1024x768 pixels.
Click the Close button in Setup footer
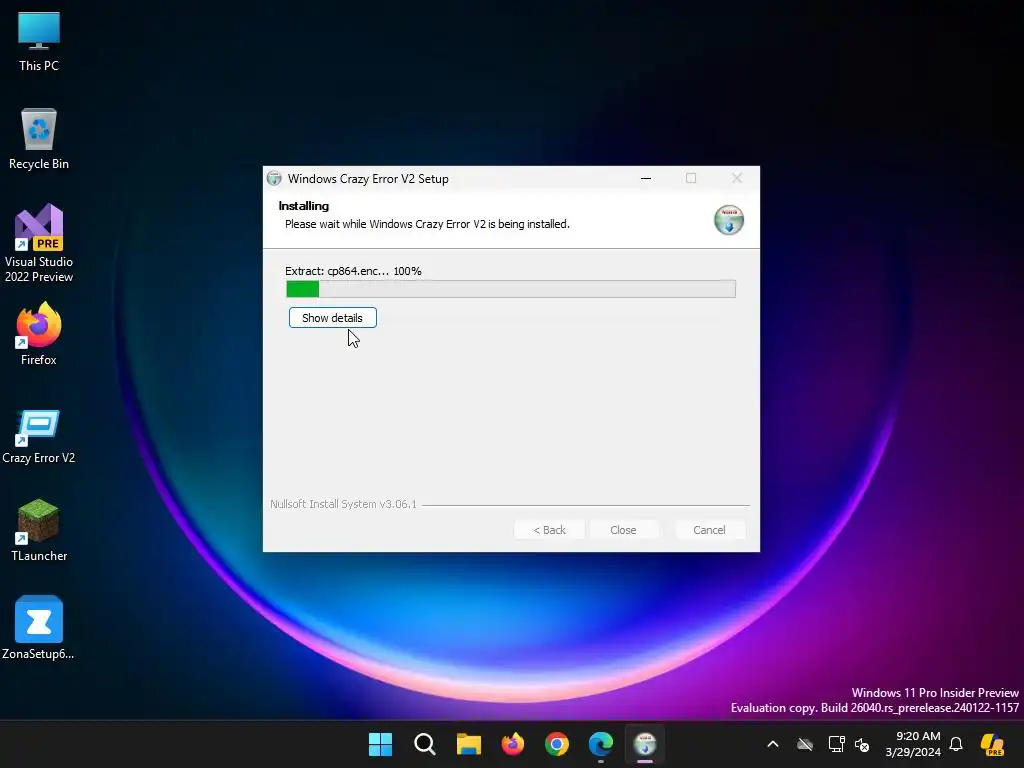tap(623, 530)
